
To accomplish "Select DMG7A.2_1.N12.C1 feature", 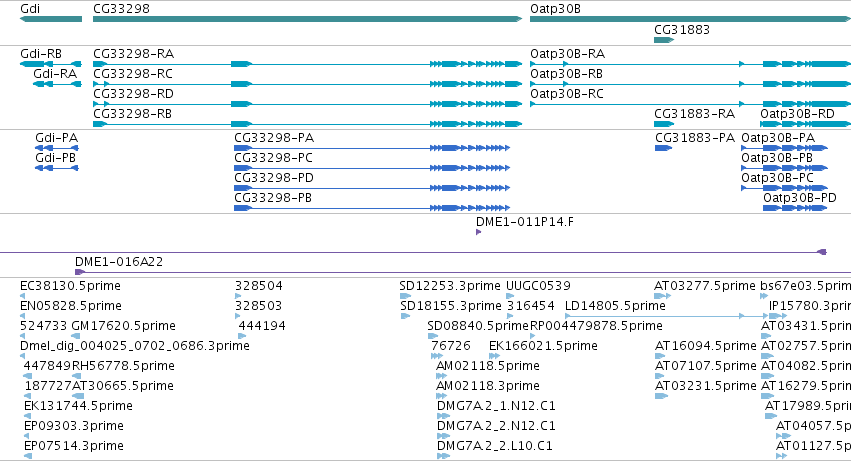I will click(x=496, y=407).
